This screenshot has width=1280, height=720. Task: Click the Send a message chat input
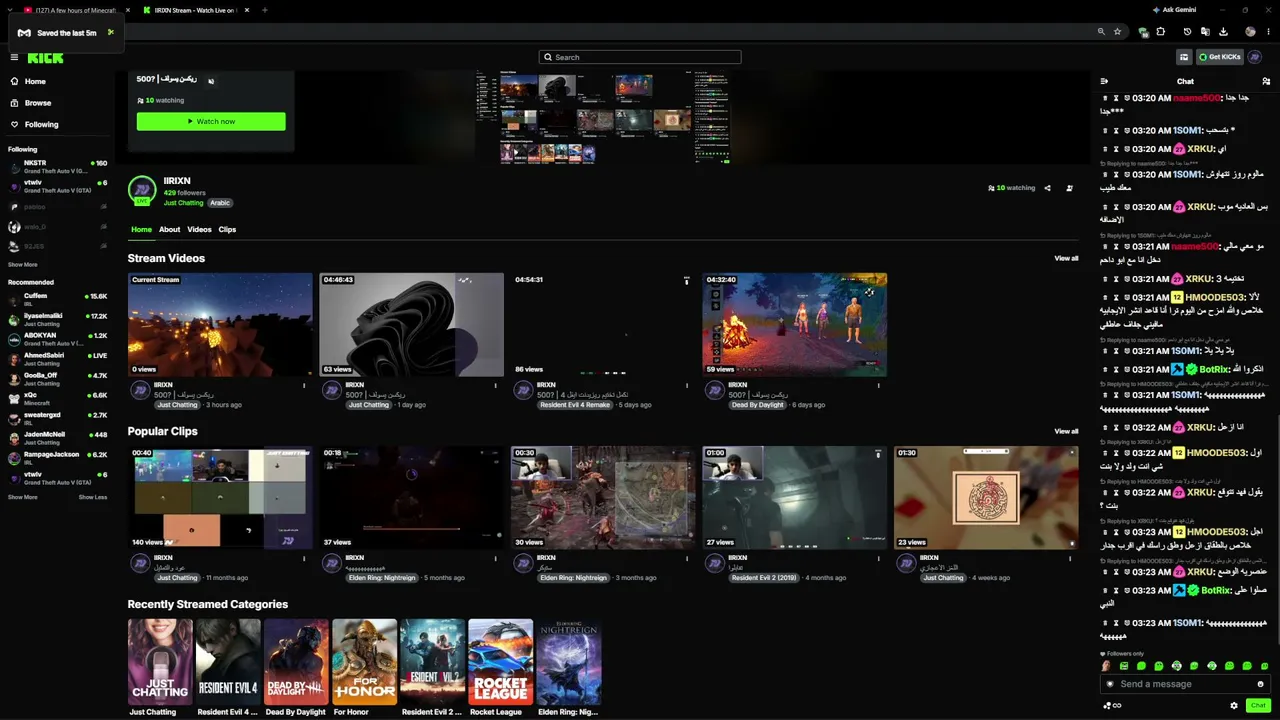coord(1185,684)
